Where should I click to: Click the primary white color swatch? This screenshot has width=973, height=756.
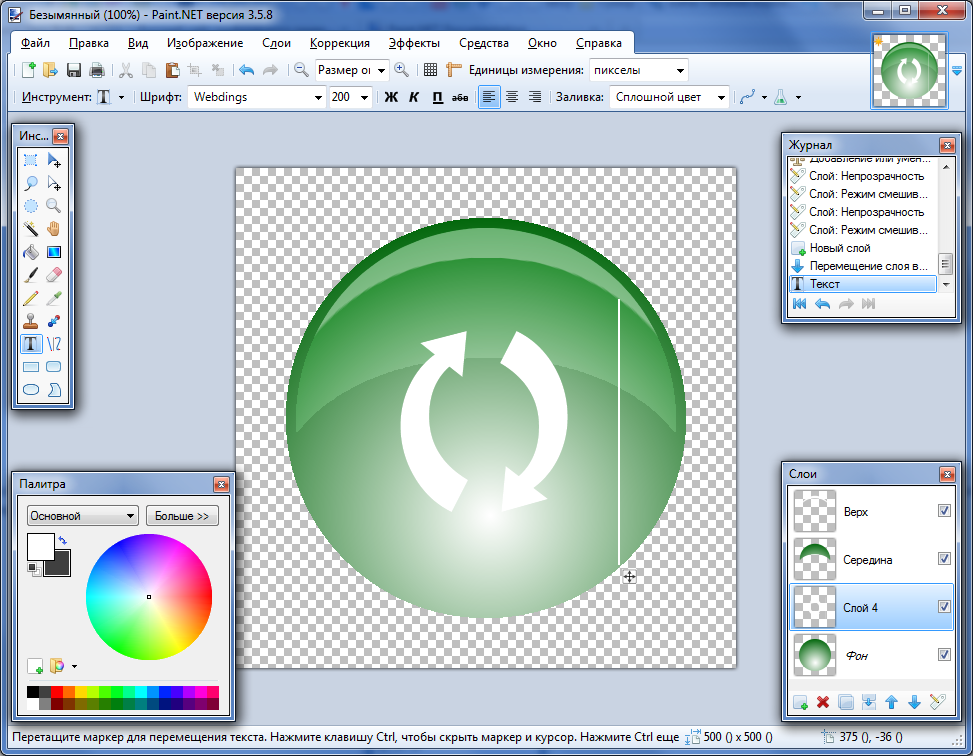pyautogui.click(x=40, y=547)
